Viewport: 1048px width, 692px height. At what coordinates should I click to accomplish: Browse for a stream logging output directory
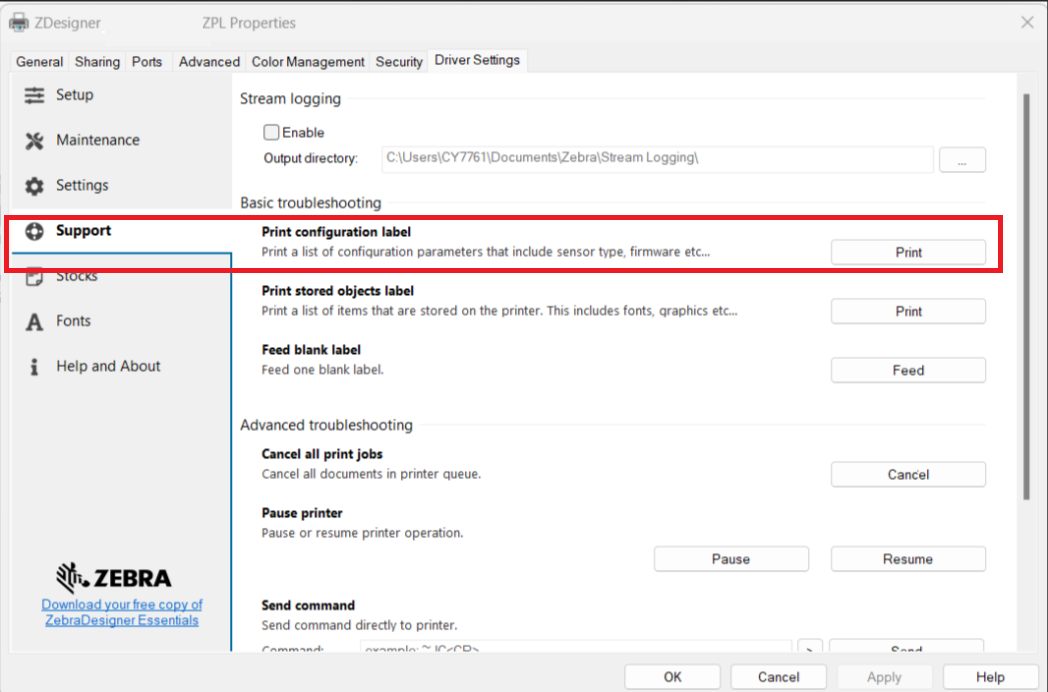[x=961, y=159]
